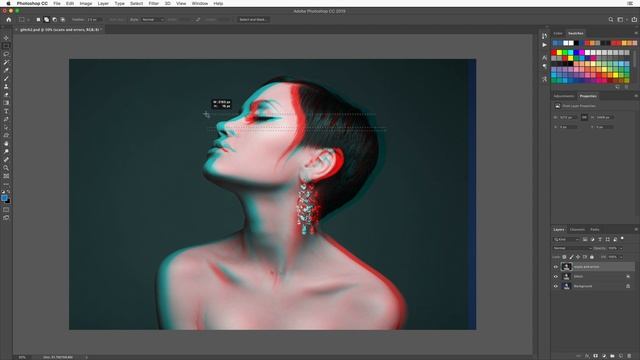Open the Properties panel menu
The image size is (640, 360).
[636, 96]
